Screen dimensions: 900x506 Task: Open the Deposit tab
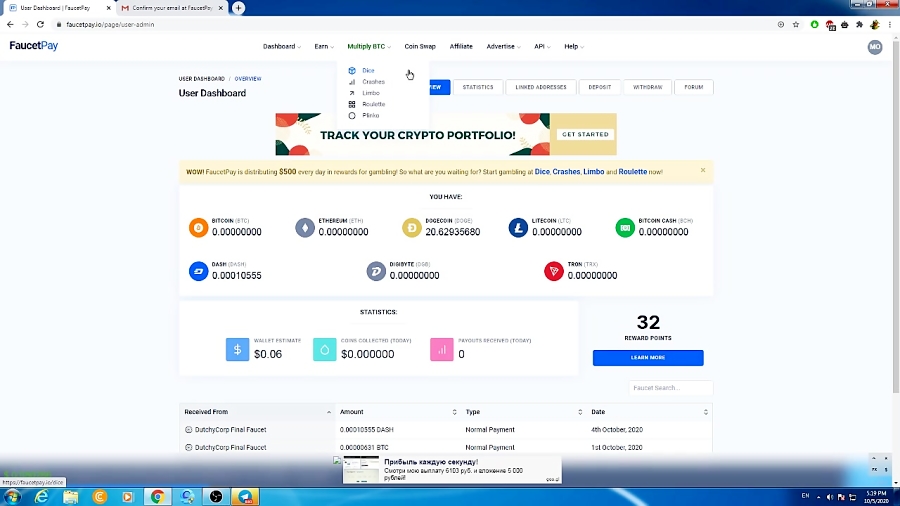coord(599,87)
